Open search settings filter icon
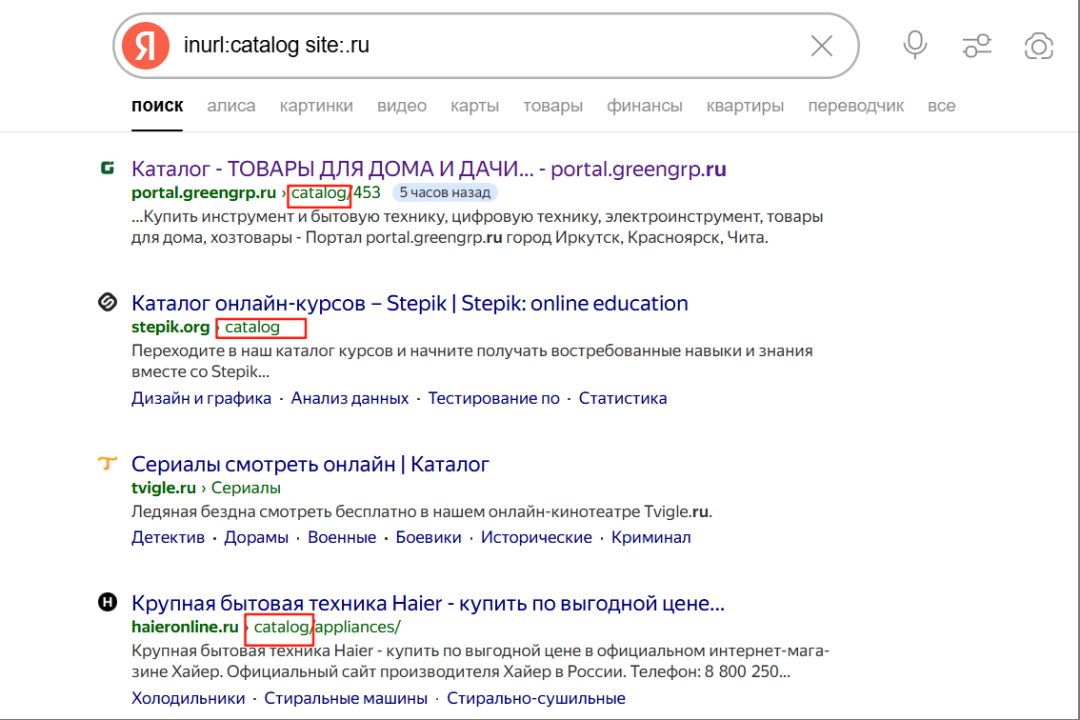The width and height of the screenshot is (1080, 720). (x=977, y=46)
